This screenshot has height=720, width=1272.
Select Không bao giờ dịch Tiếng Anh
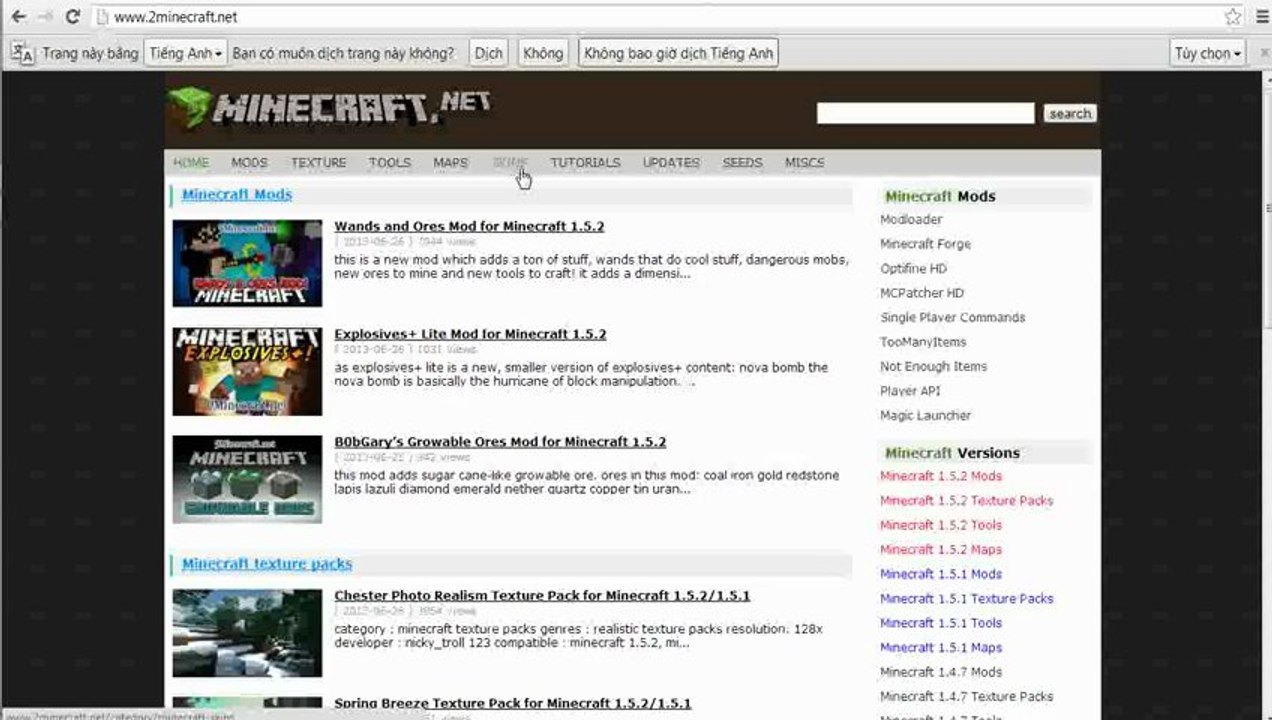pos(678,53)
